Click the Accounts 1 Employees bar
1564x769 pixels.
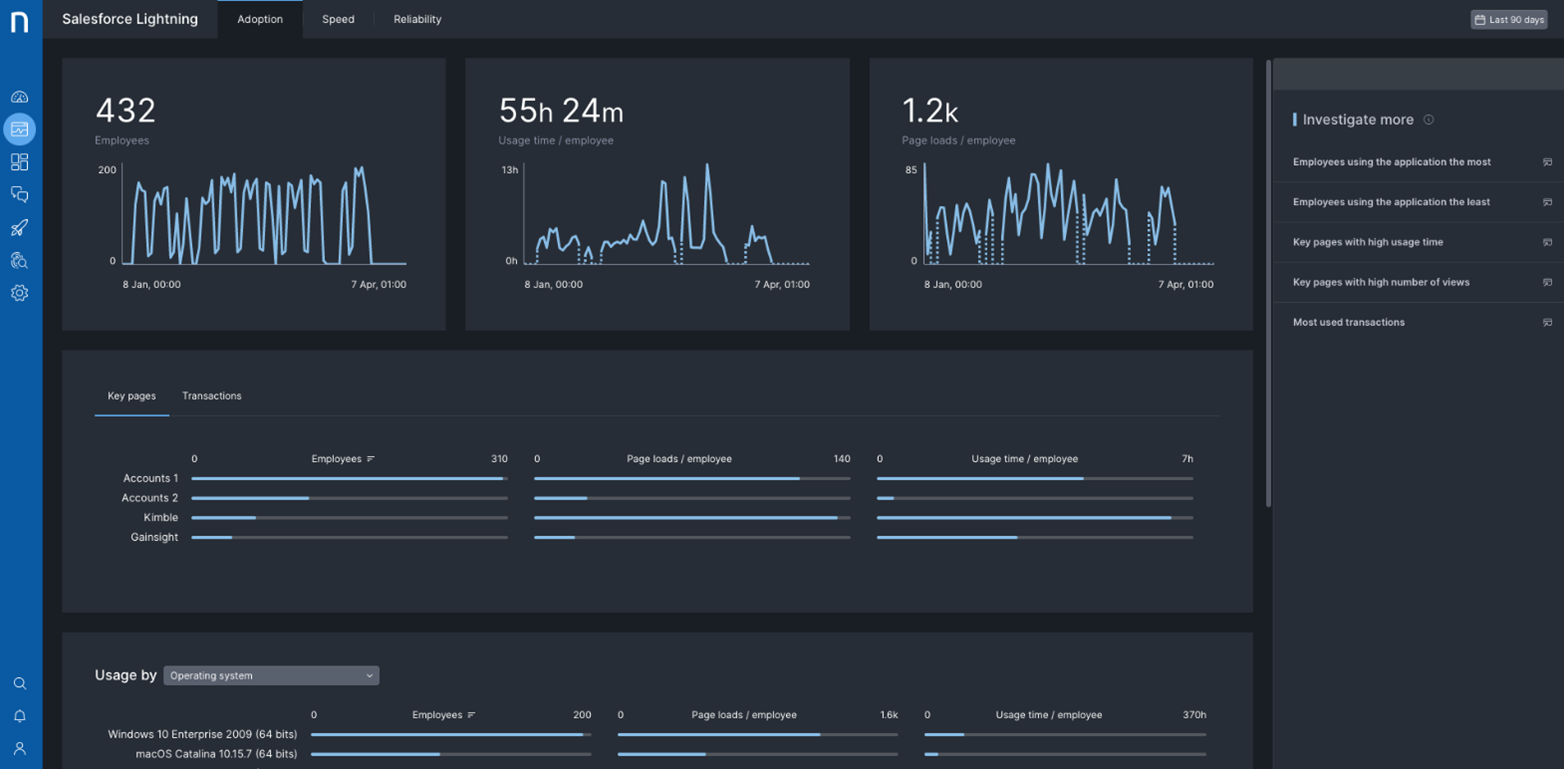(x=347, y=479)
